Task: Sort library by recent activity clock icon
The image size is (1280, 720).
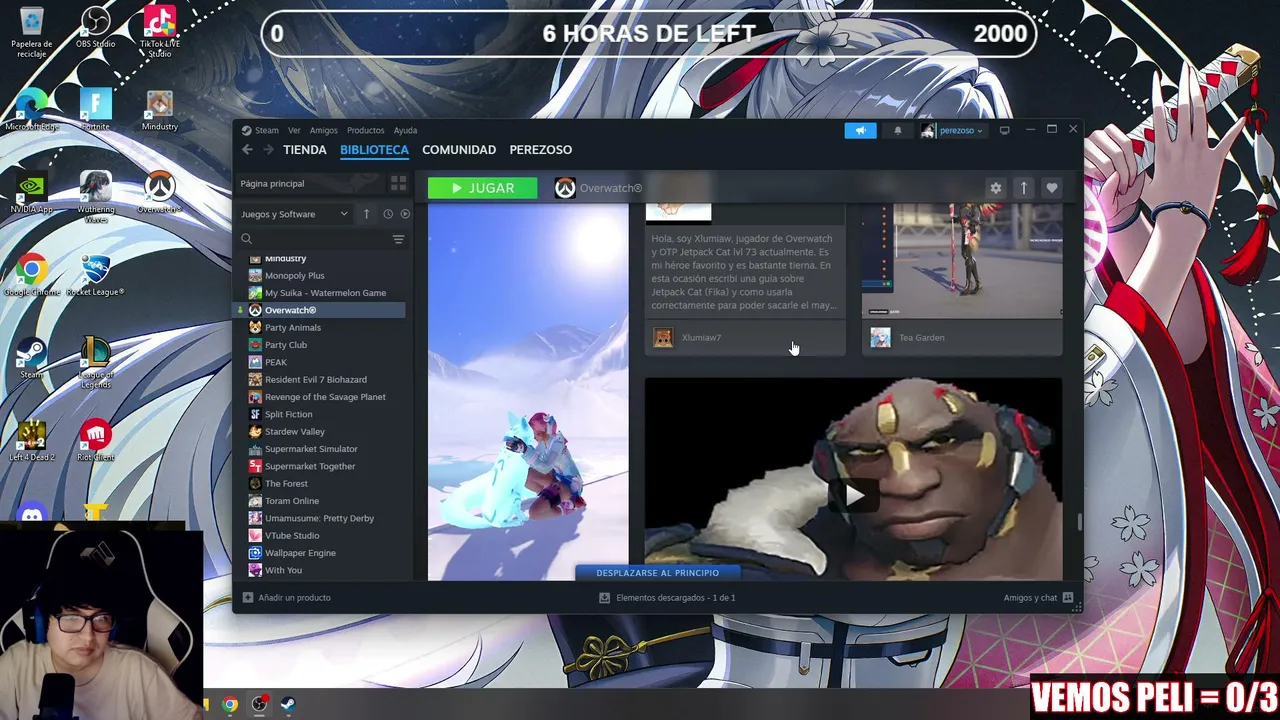Action: [x=388, y=214]
